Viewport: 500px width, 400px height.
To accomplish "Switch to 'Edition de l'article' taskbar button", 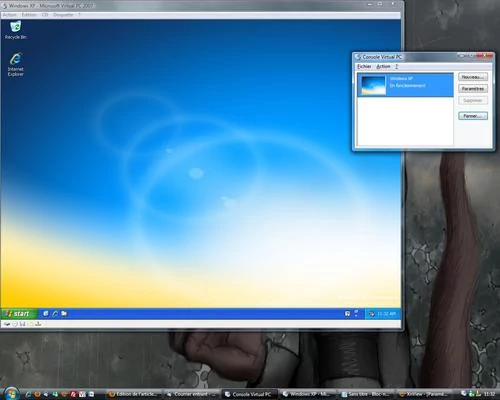I will (x=134, y=394).
